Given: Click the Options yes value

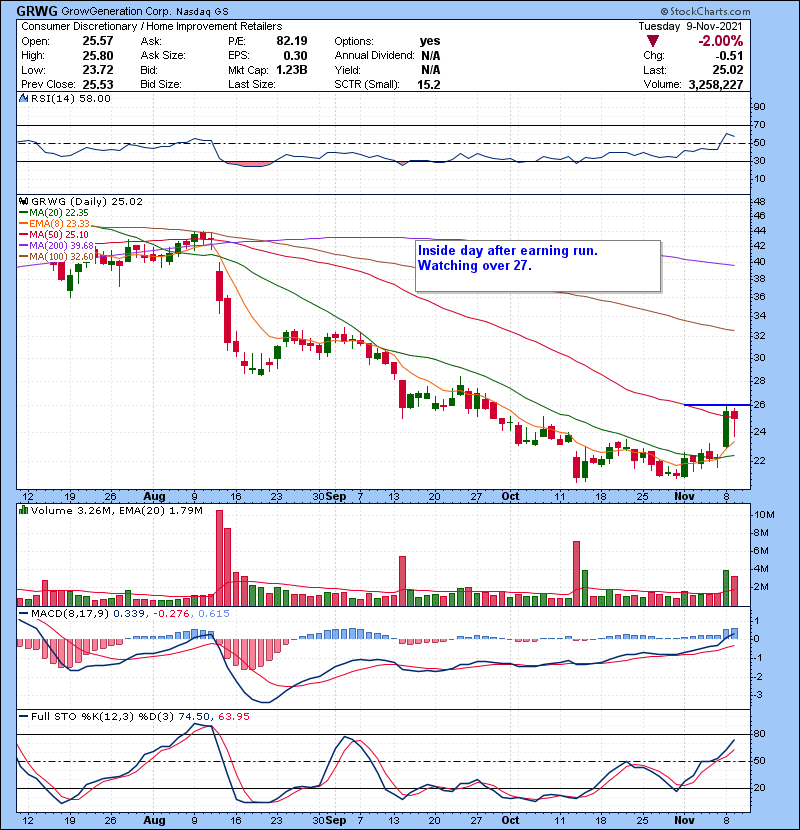Looking at the screenshot, I should [430, 41].
